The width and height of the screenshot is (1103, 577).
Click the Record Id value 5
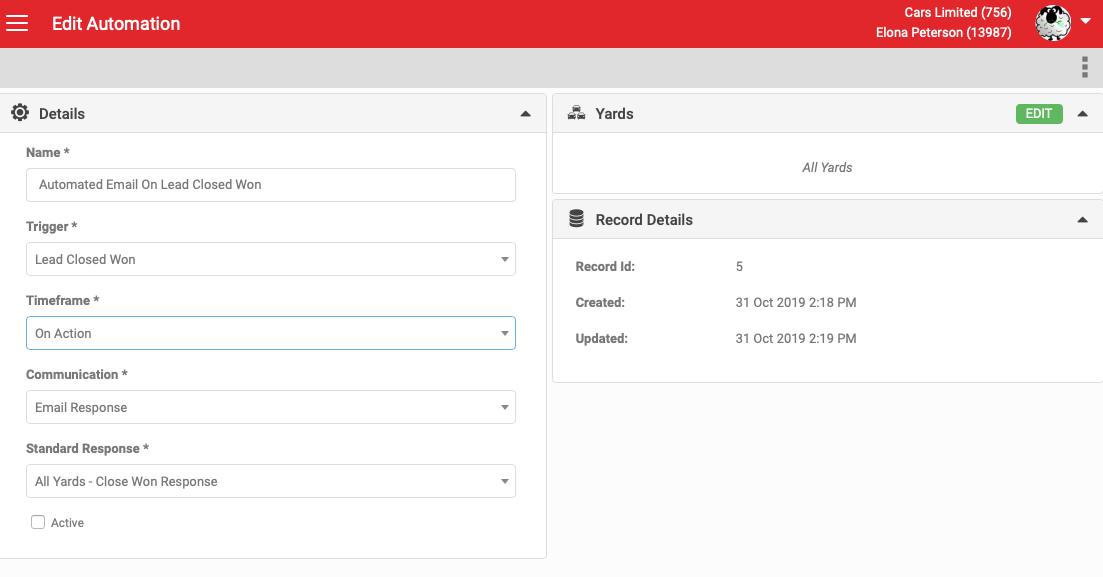[x=739, y=267]
